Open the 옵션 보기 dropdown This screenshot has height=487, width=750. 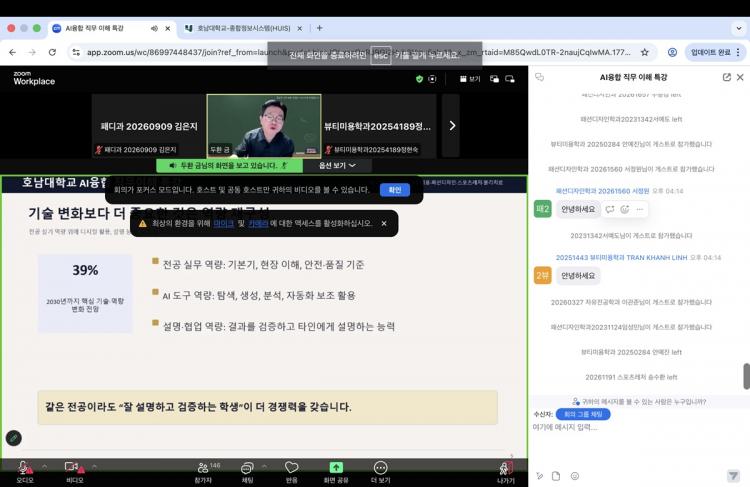(x=339, y=165)
